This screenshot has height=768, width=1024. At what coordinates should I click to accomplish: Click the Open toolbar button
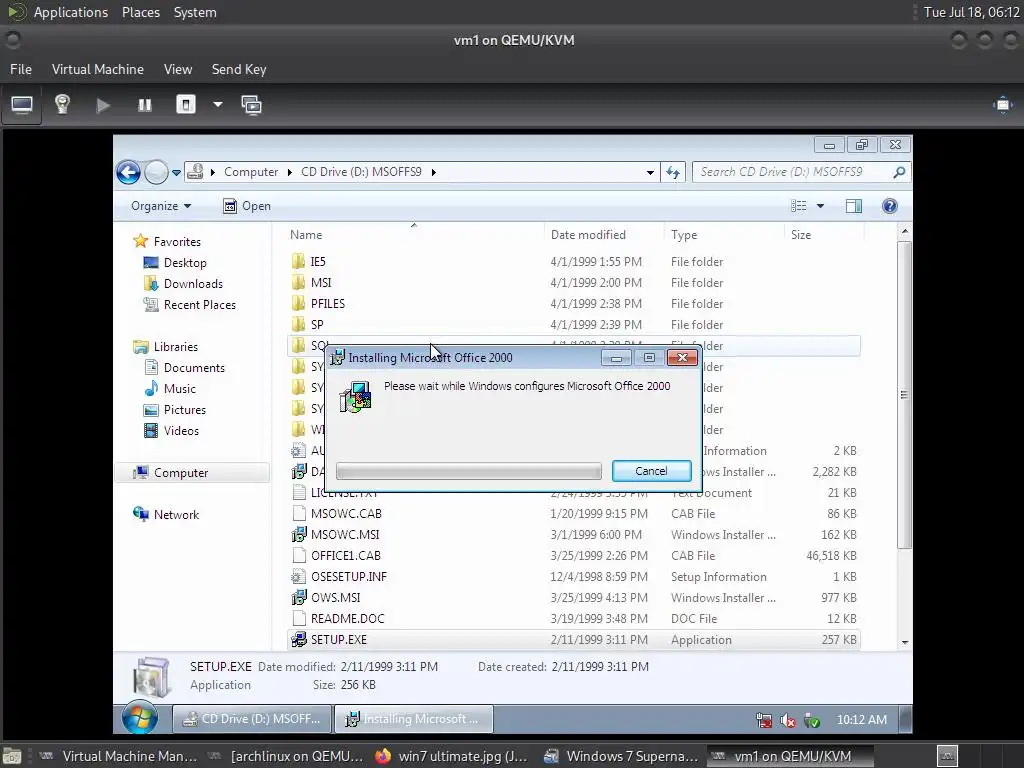(247, 206)
